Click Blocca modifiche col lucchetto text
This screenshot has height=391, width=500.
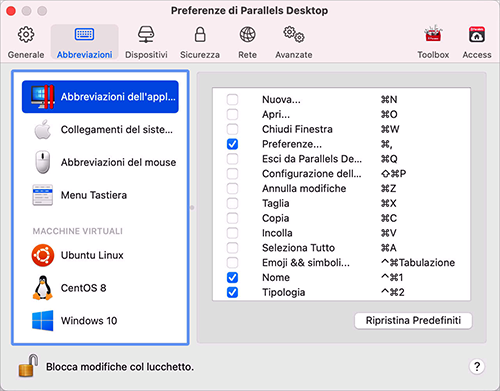120,367
